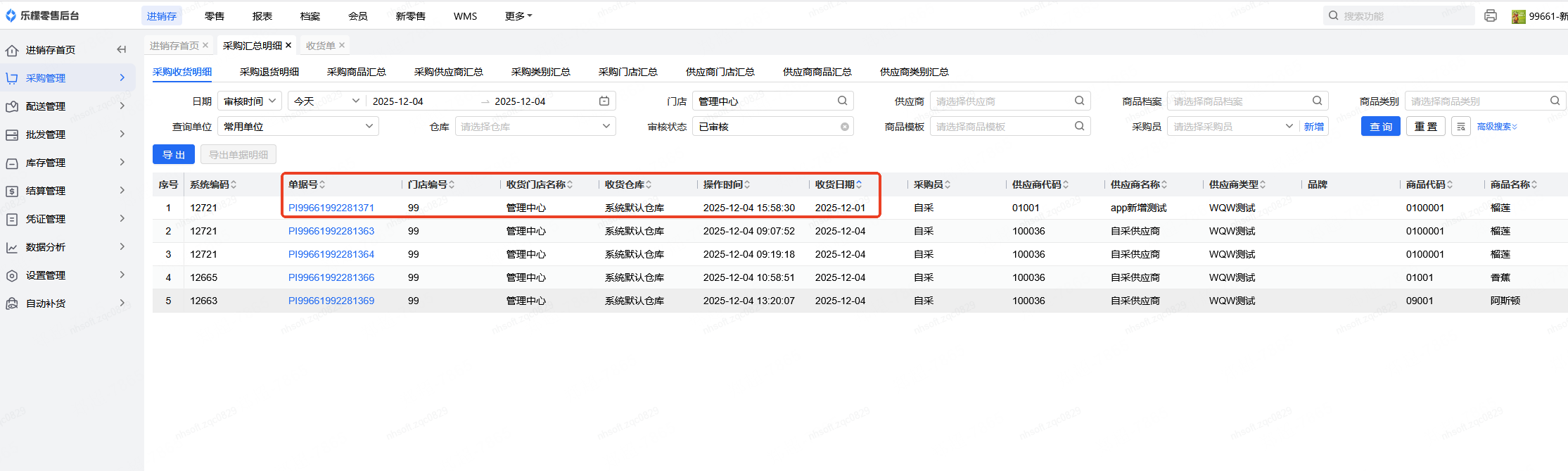Image resolution: width=1568 pixels, height=471 pixels.
Task: Click the 导出 button
Action: [x=174, y=154]
